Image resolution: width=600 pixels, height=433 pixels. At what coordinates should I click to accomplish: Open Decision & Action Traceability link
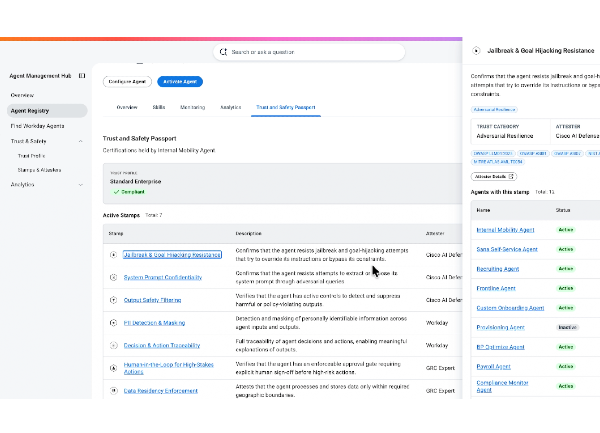162,345
